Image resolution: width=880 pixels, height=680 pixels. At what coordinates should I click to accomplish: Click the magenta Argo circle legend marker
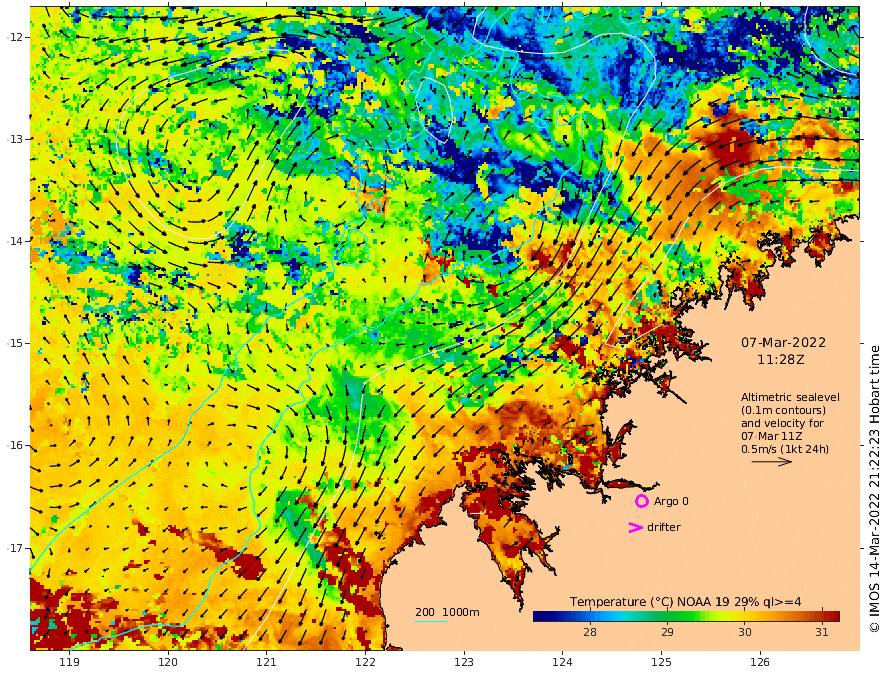641,502
